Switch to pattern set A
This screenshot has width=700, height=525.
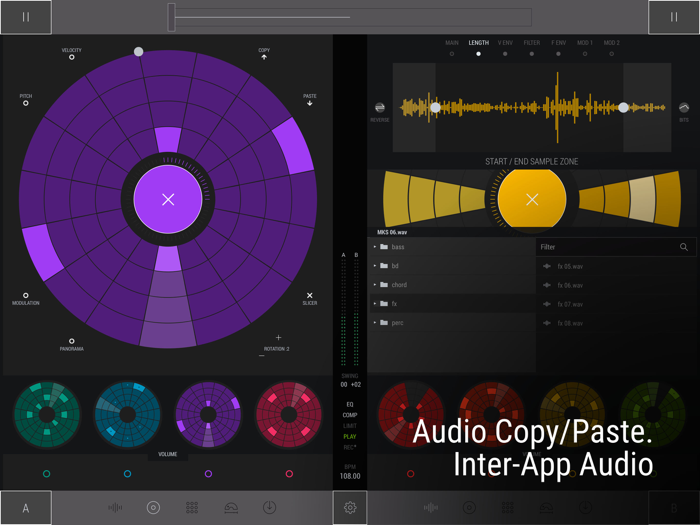point(26,508)
